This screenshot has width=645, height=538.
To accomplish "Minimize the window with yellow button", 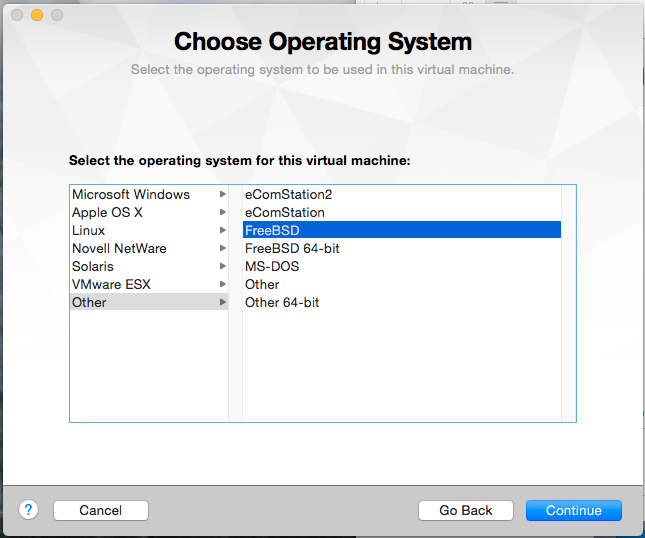I will point(37,15).
